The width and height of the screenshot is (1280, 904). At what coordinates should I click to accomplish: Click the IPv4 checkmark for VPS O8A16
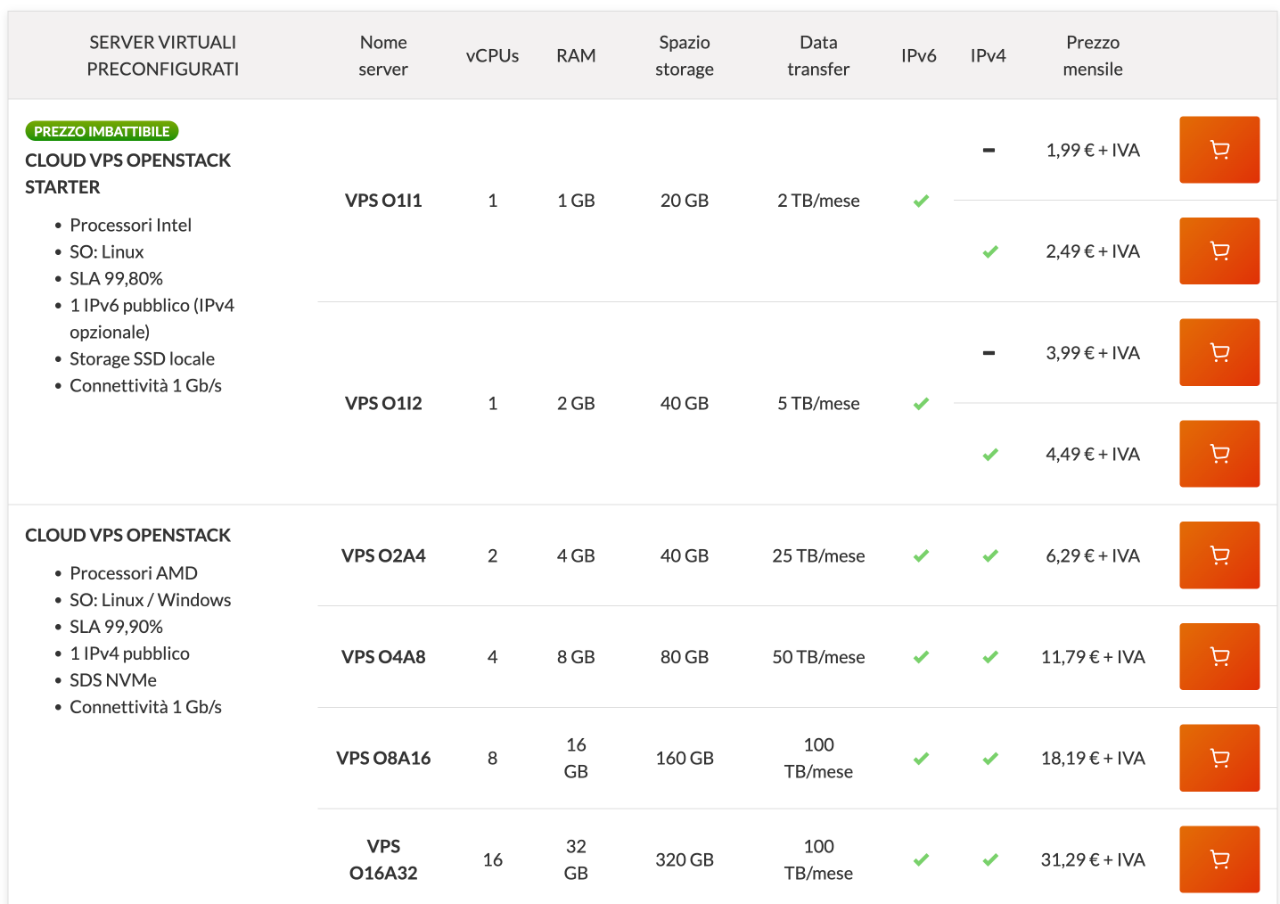(990, 759)
